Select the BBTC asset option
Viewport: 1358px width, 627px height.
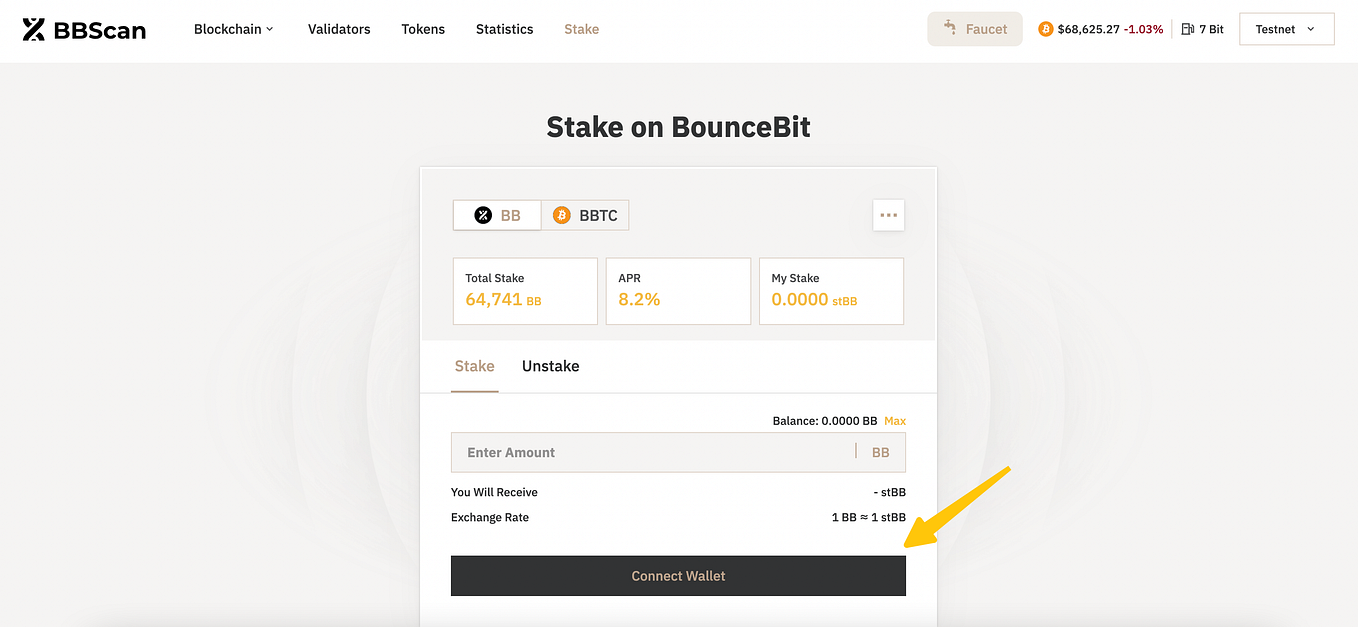click(586, 214)
